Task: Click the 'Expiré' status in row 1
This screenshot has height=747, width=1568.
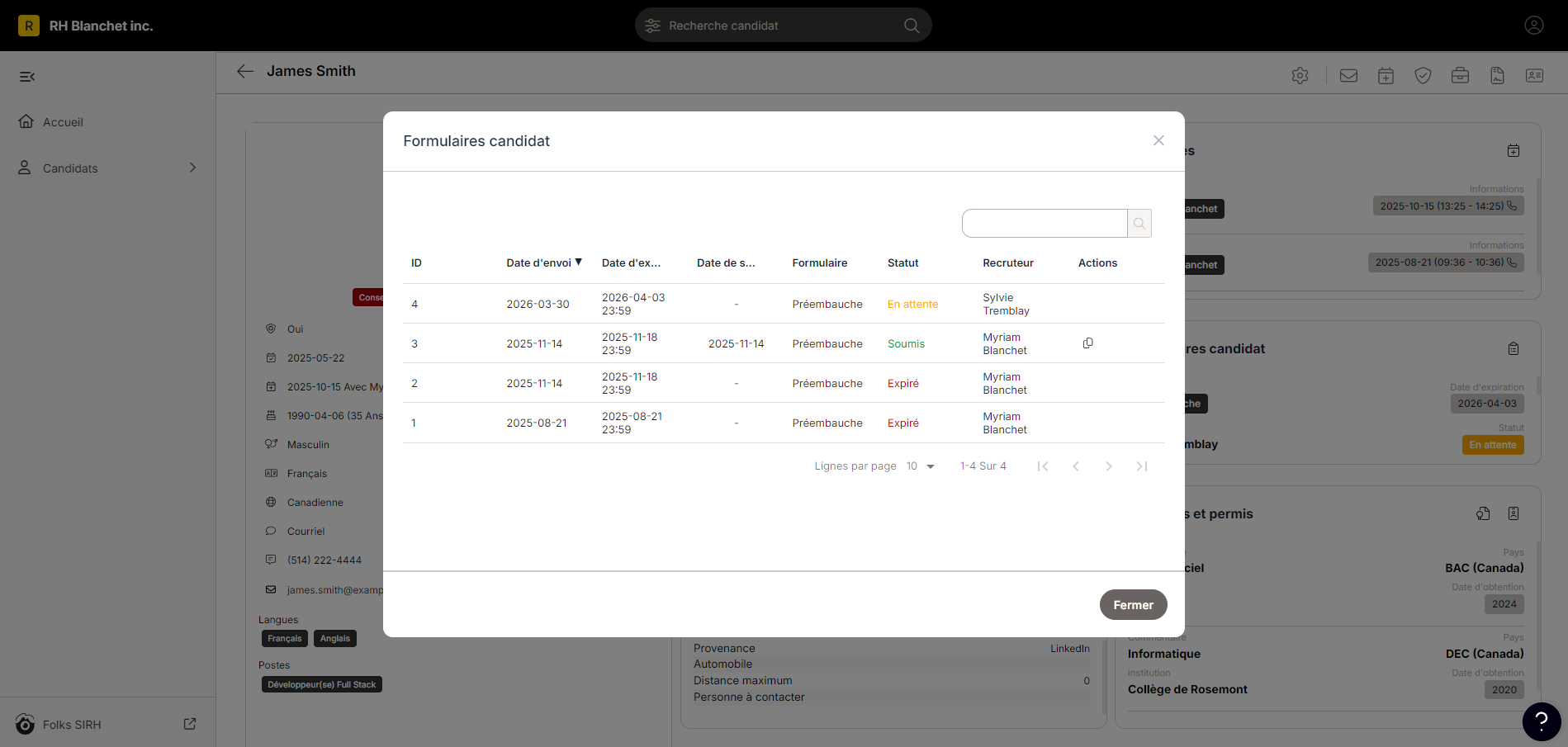Action: [903, 423]
